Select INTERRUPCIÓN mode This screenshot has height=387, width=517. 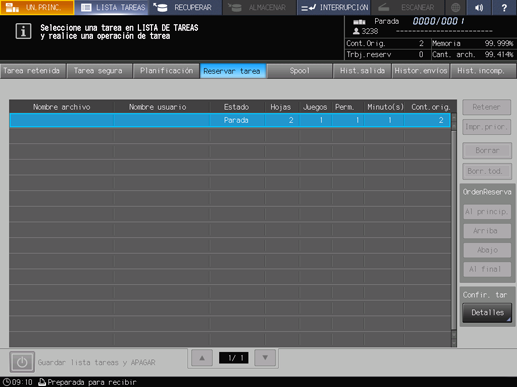[333, 7]
